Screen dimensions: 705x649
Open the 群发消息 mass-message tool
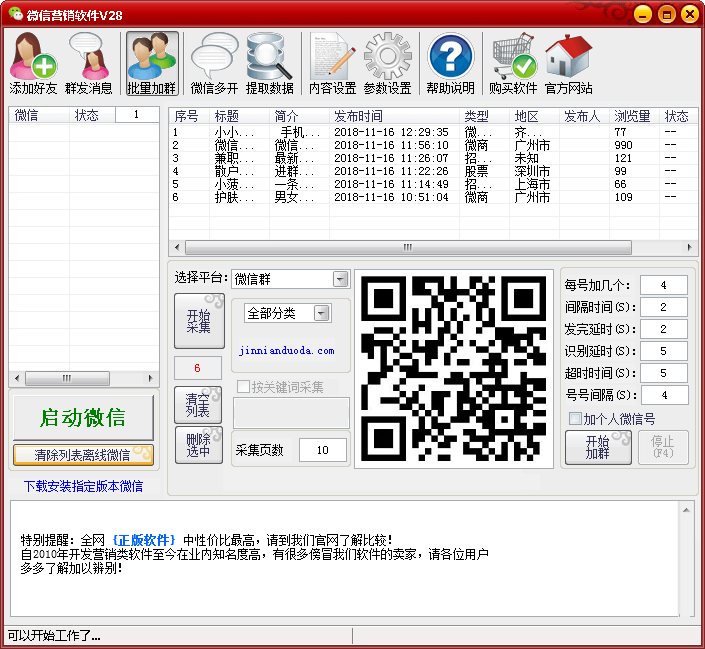[89, 63]
